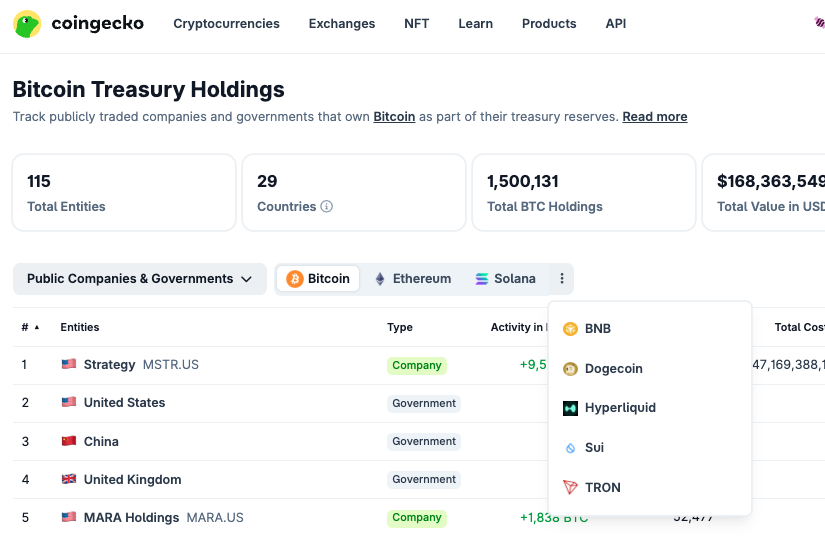Click the Type column header
The width and height of the screenshot is (825, 537).
pos(400,327)
